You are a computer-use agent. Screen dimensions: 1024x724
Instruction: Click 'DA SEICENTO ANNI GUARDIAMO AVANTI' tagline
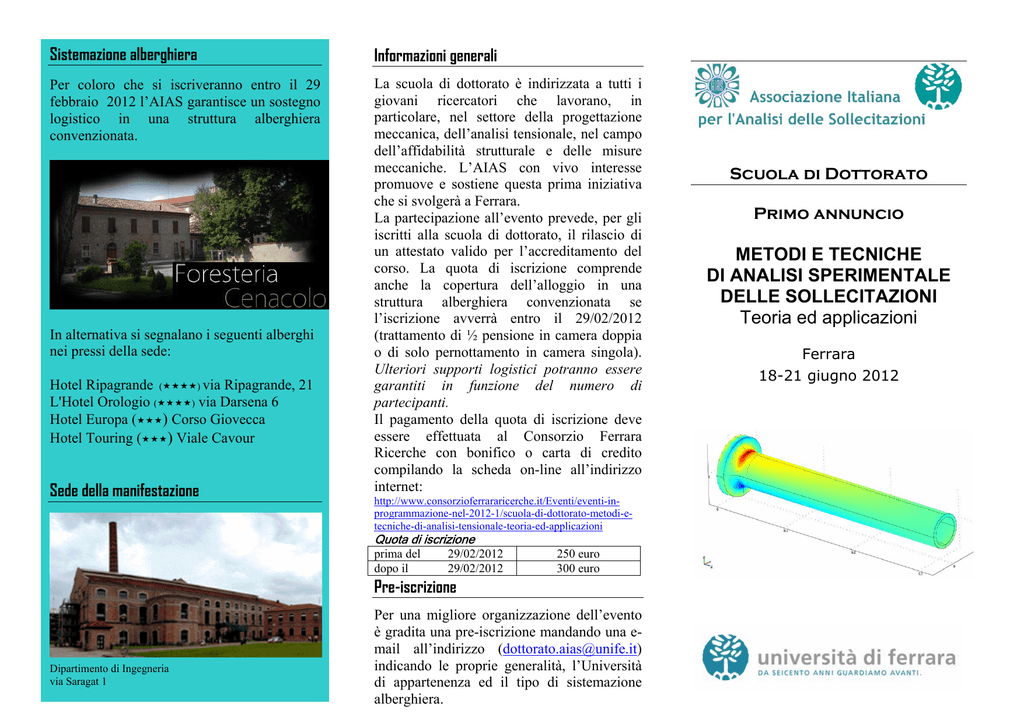(840, 673)
